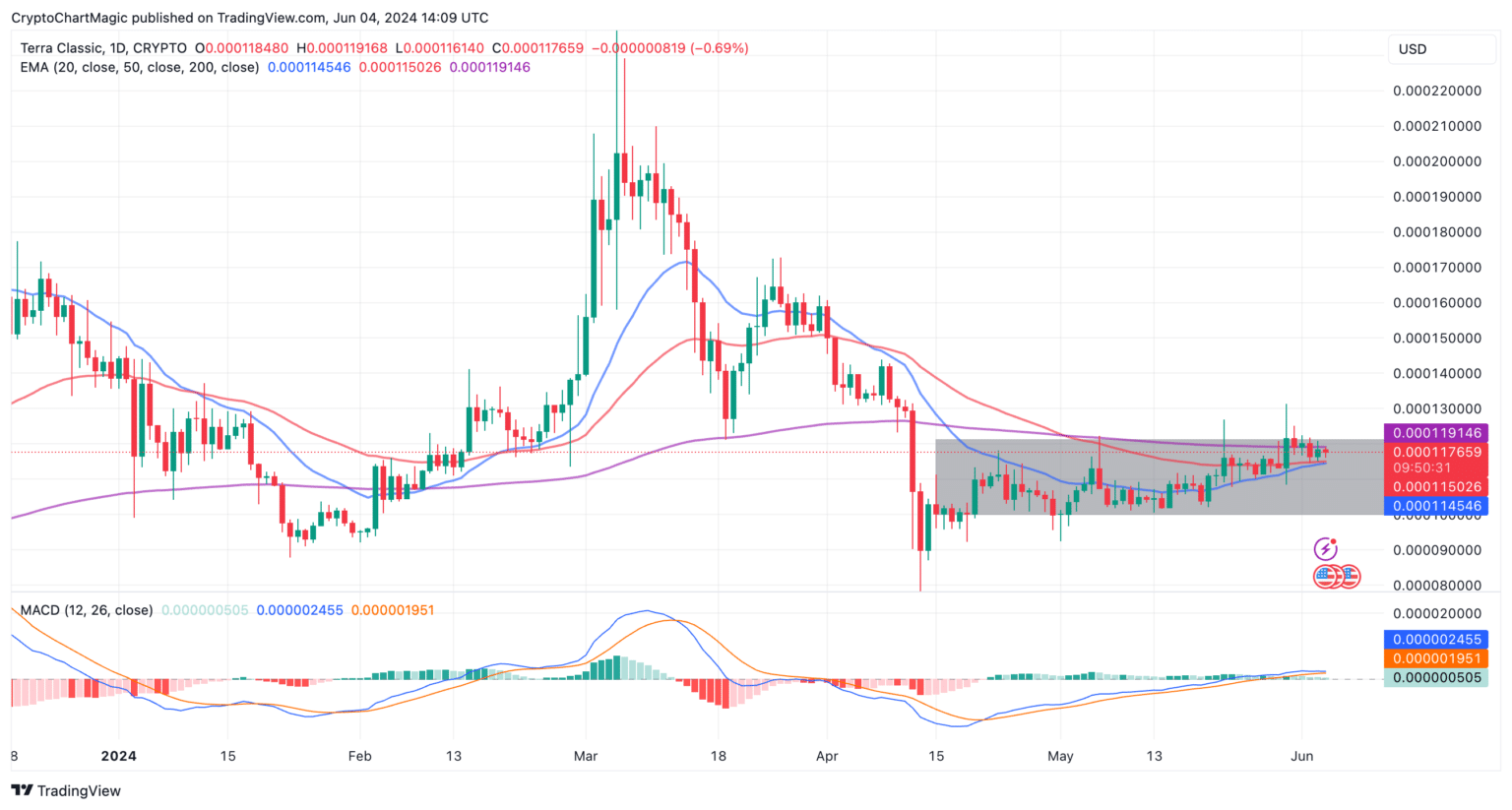The height and width of the screenshot is (810, 1512).
Task: Click the CryptoChartMagic published header text
Action: pos(249,18)
